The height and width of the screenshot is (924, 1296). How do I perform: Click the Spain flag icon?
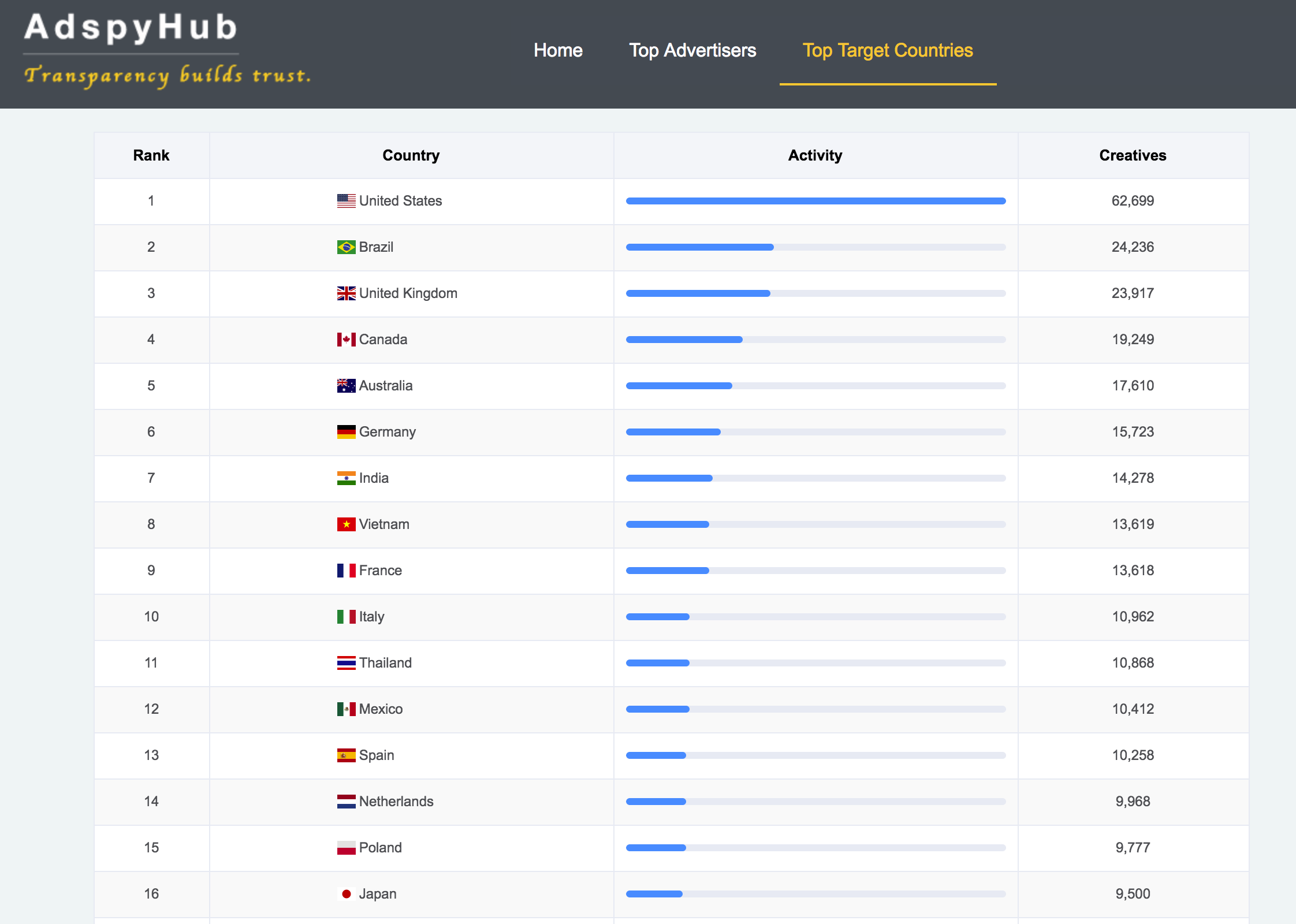[x=346, y=755]
